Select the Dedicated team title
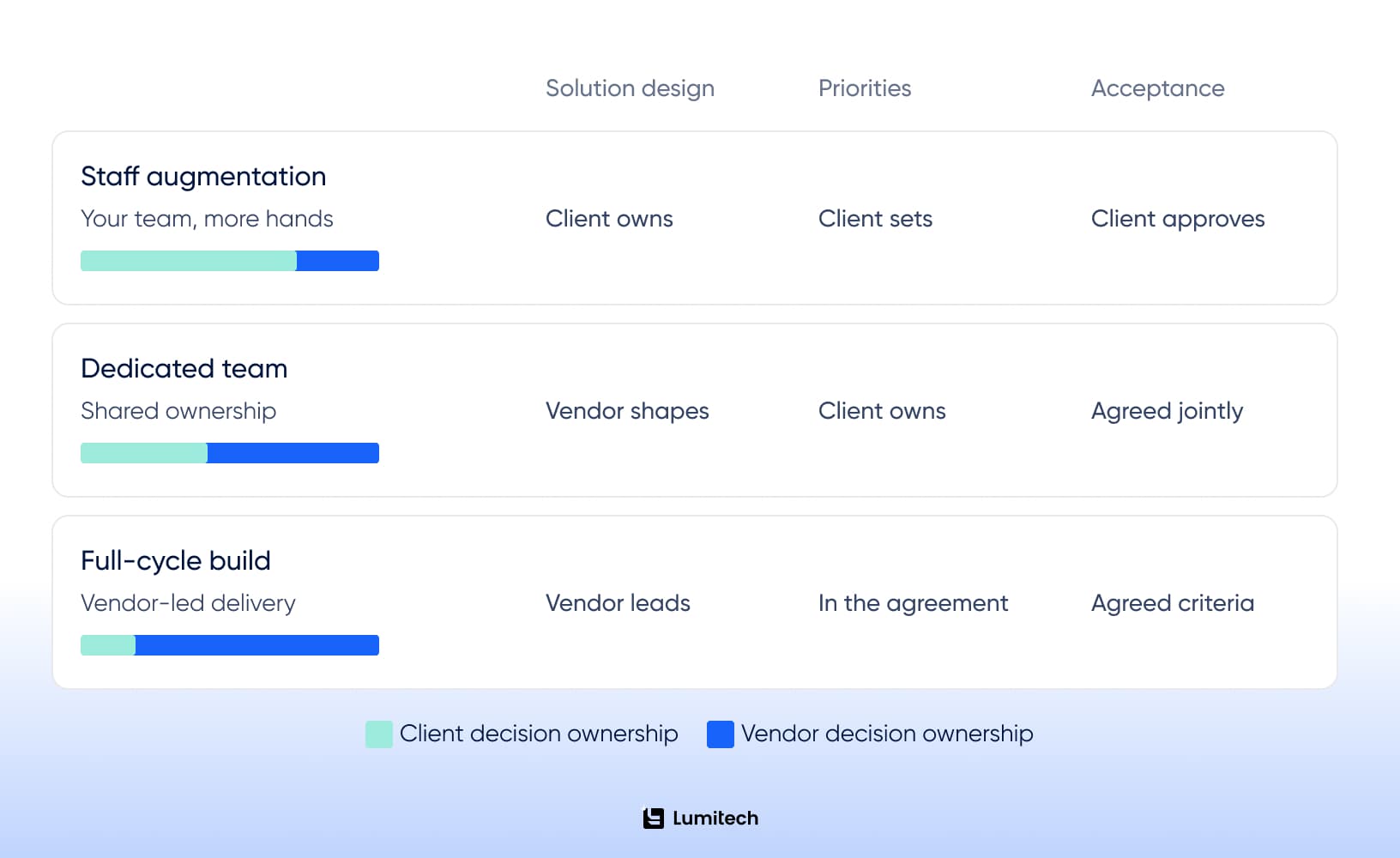The height and width of the screenshot is (858, 1400). tap(184, 369)
